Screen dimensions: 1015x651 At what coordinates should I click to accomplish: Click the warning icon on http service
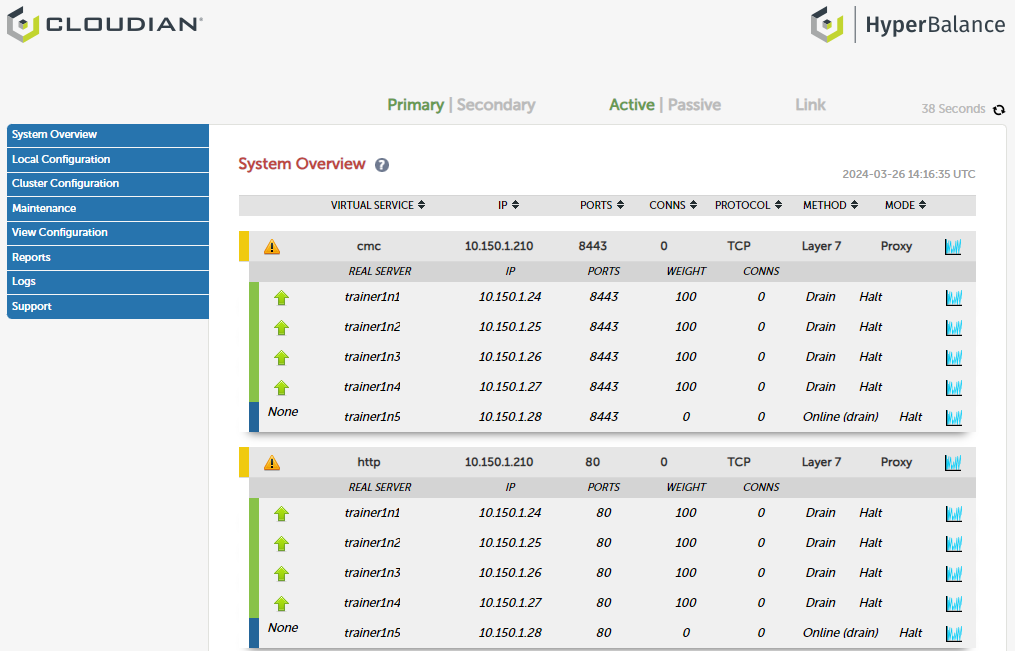(x=272, y=463)
